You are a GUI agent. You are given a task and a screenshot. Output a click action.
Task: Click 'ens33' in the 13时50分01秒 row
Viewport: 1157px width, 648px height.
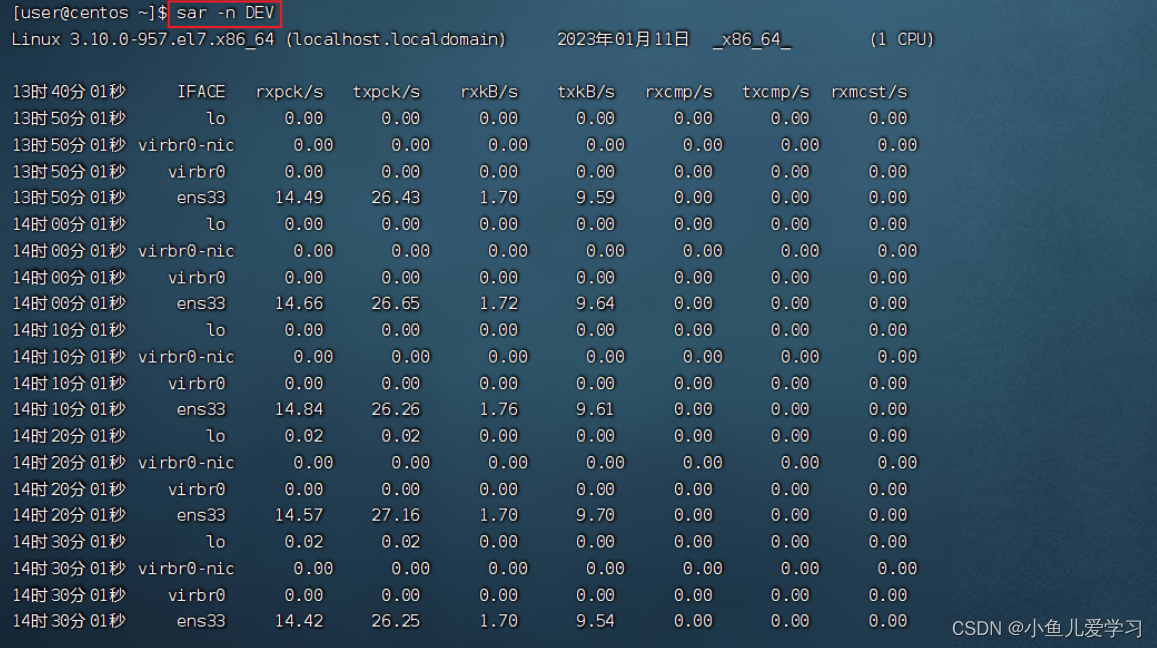[x=201, y=198]
